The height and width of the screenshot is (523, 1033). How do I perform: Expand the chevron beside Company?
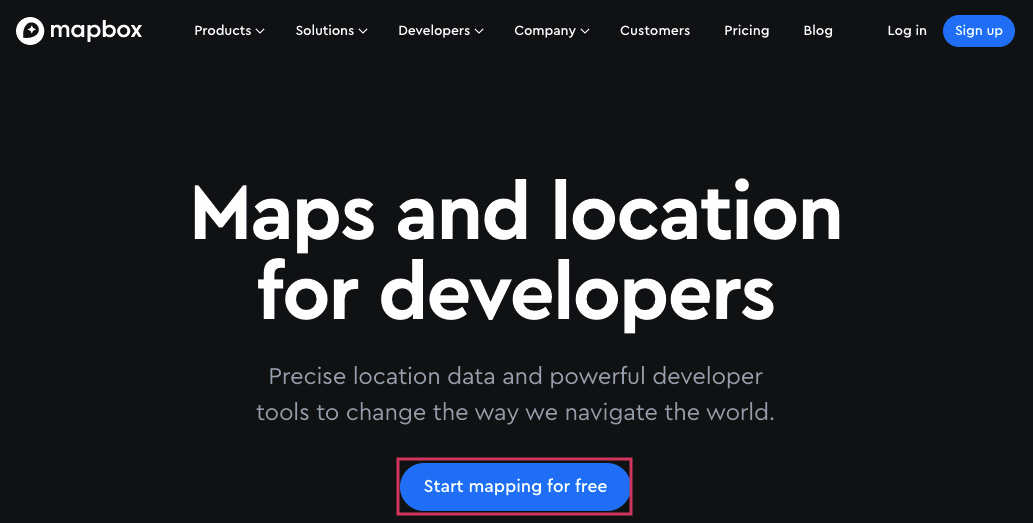(x=585, y=32)
